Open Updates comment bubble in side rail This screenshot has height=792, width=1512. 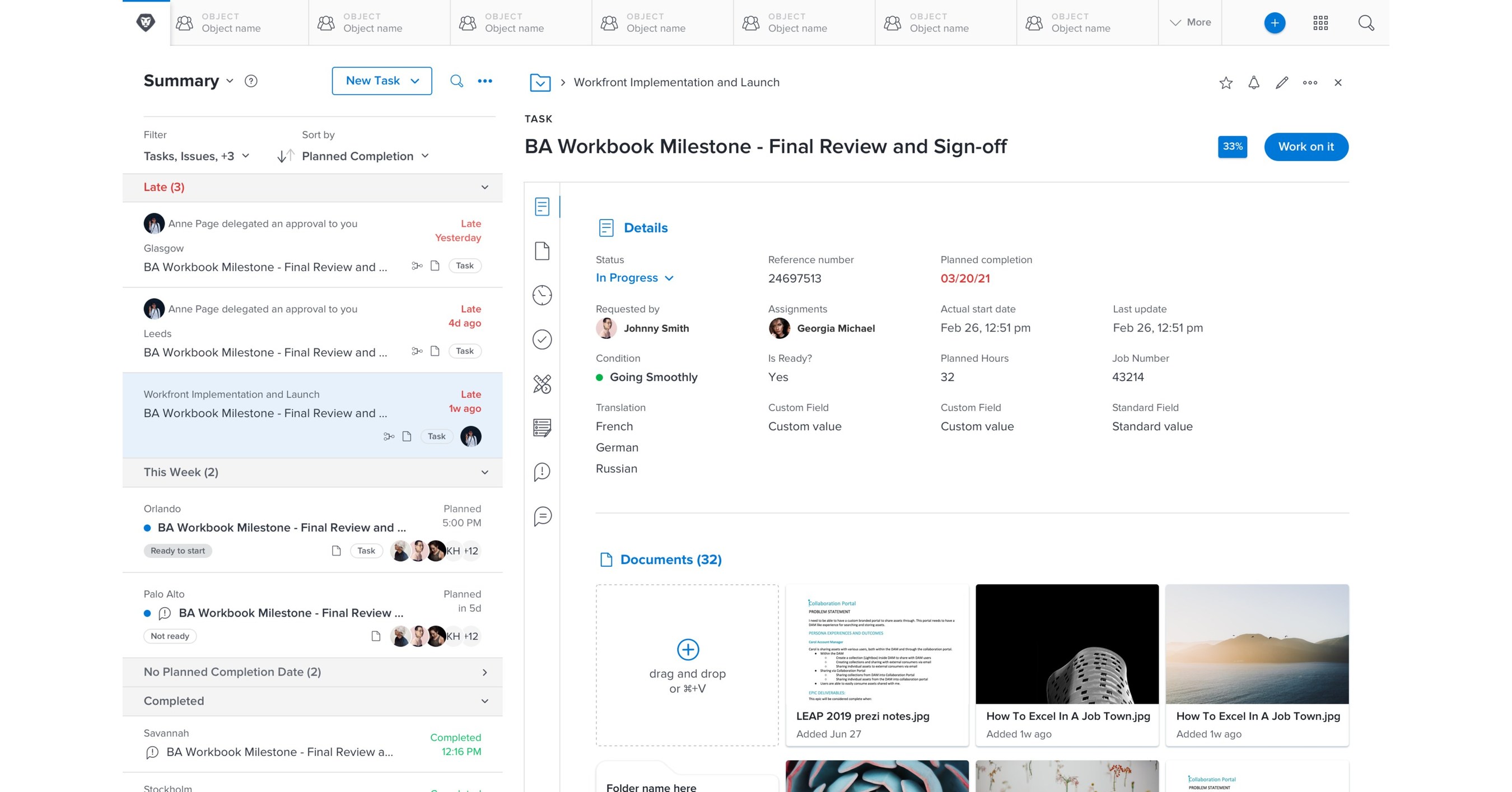tap(542, 516)
